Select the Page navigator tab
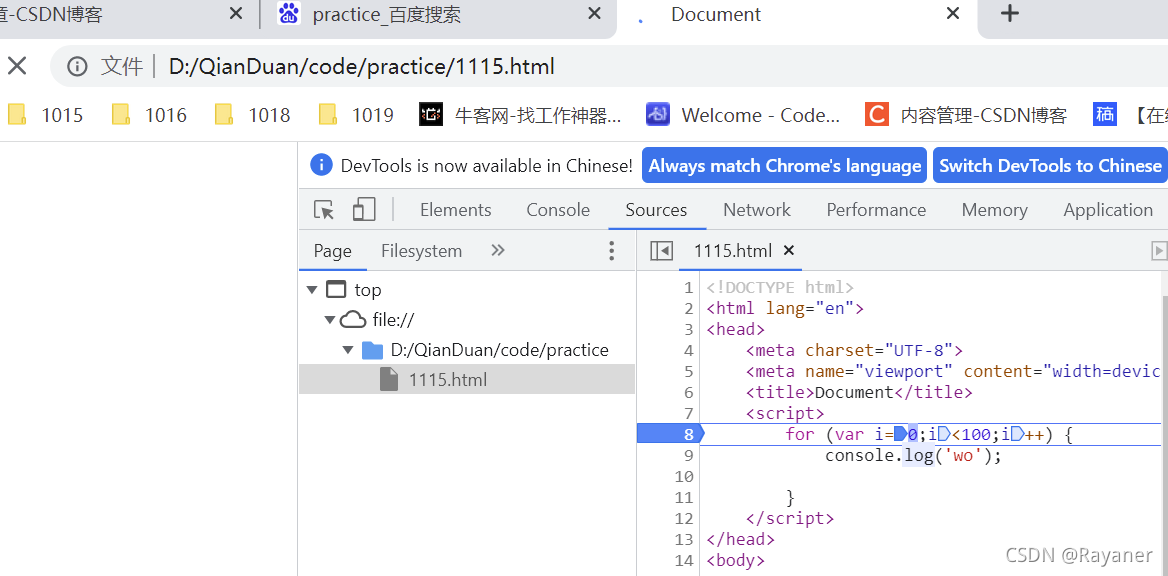1168x576 pixels. [332, 251]
